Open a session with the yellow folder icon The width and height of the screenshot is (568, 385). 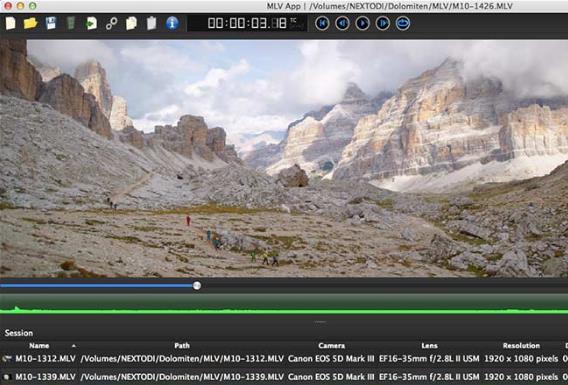pos(30,24)
